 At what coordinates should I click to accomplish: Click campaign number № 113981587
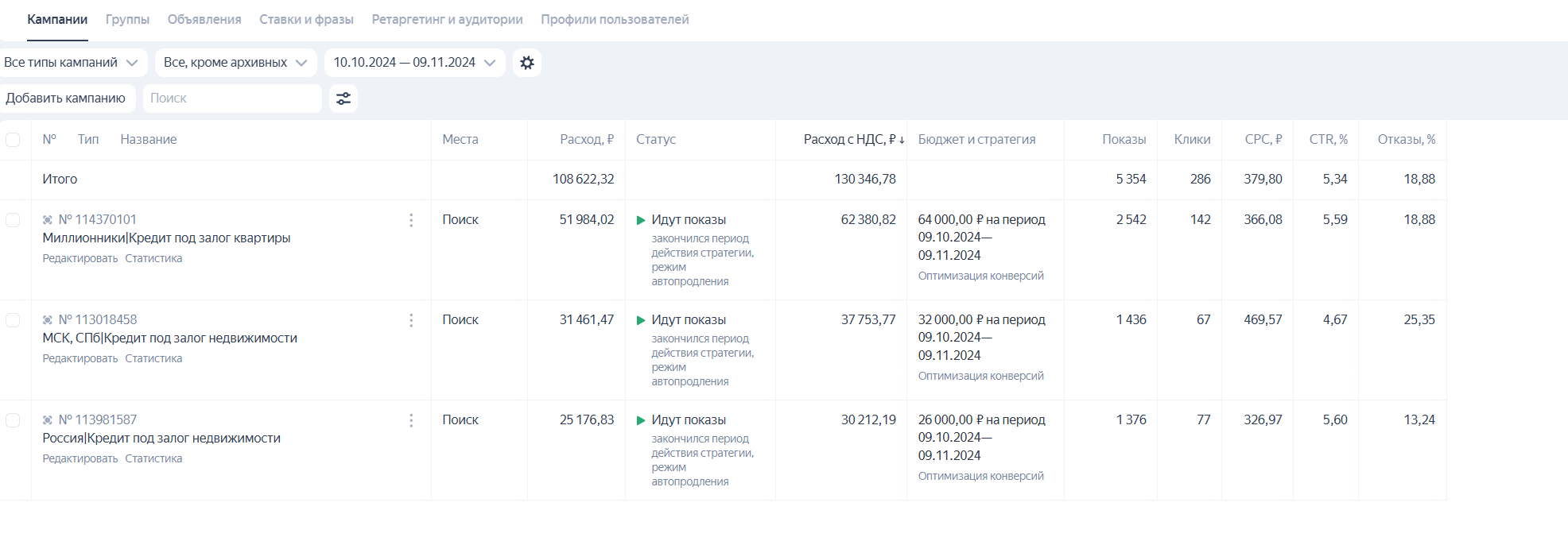coord(98,420)
